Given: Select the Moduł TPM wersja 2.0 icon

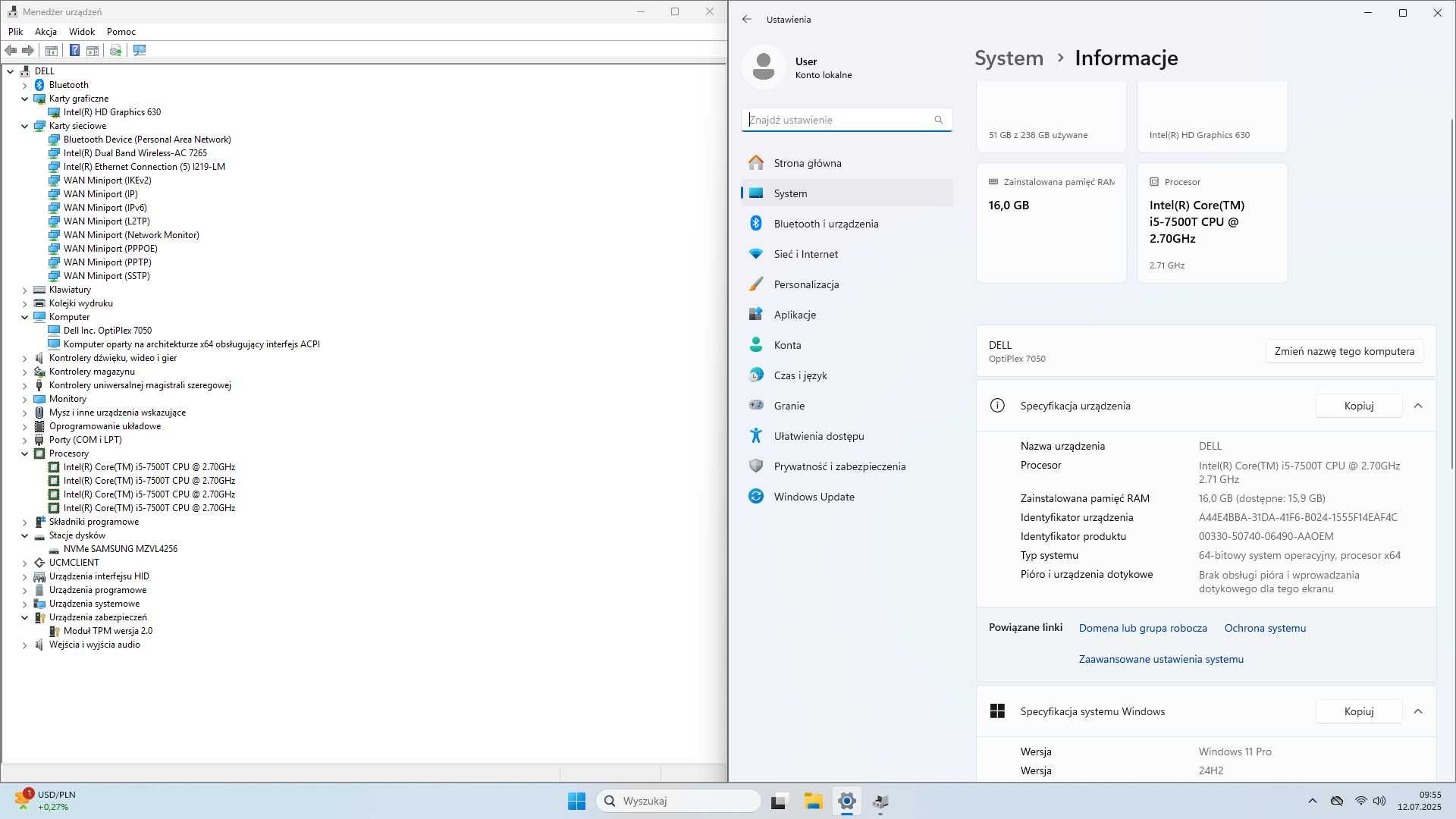Looking at the screenshot, I should click(x=54, y=631).
